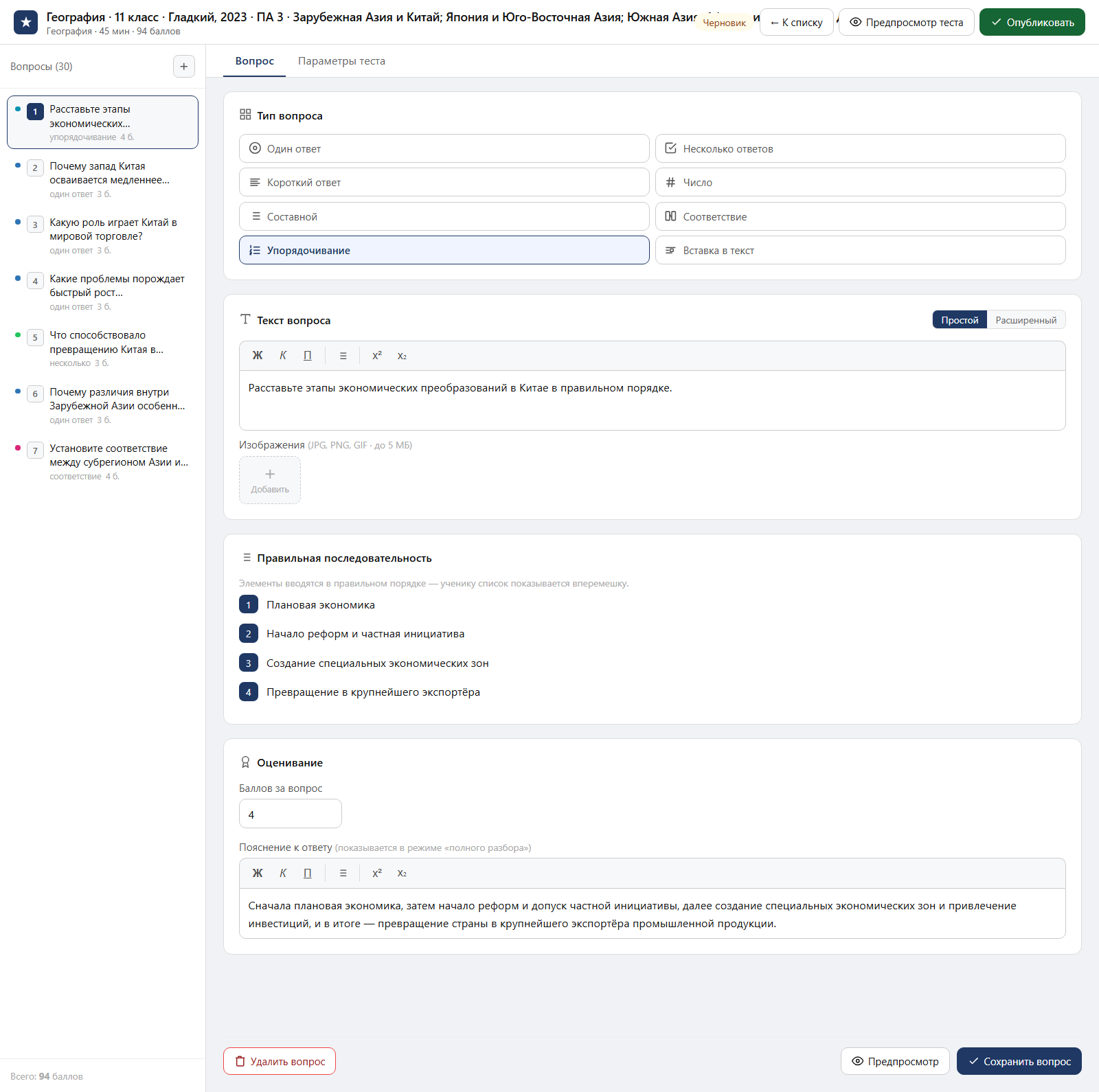Apply subscript in answer explanation toolbar
Viewport: 1099px width, 1092px height.
pyautogui.click(x=402, y=873)
